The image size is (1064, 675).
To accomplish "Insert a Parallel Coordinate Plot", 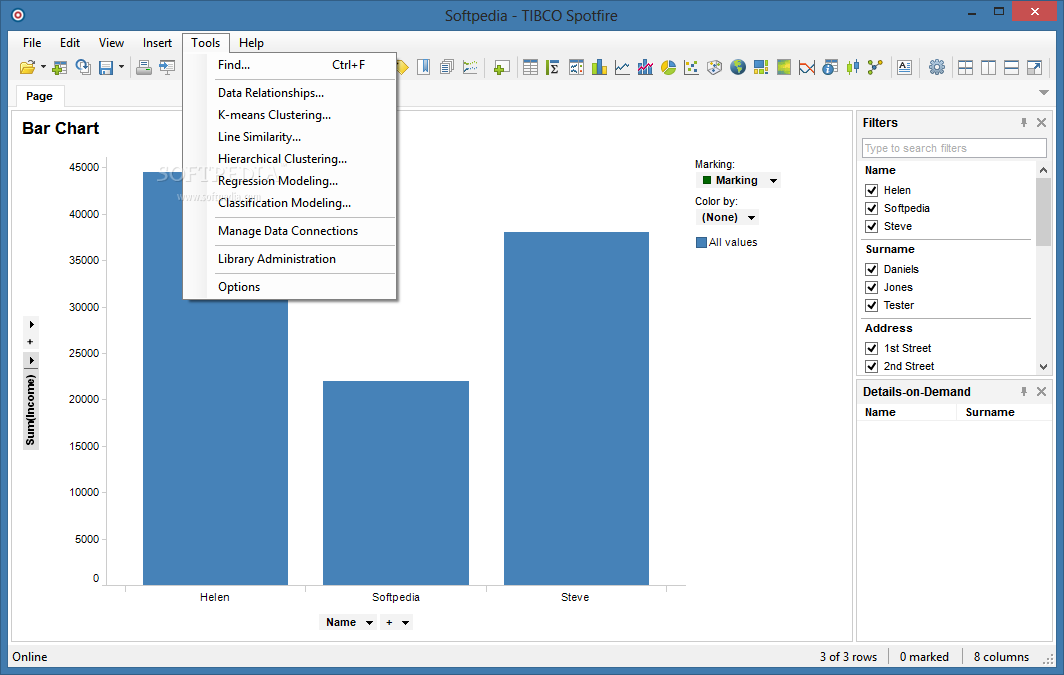I will [807, 67].
